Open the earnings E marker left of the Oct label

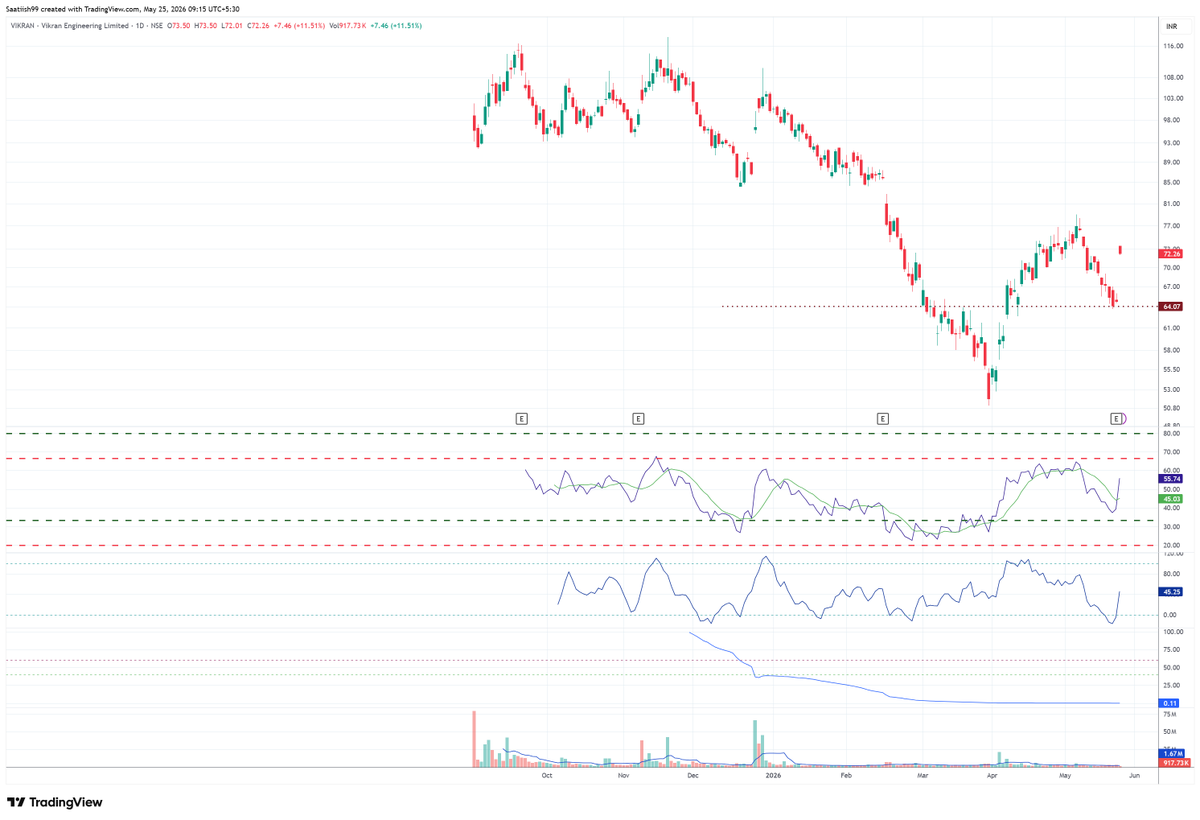521,419
